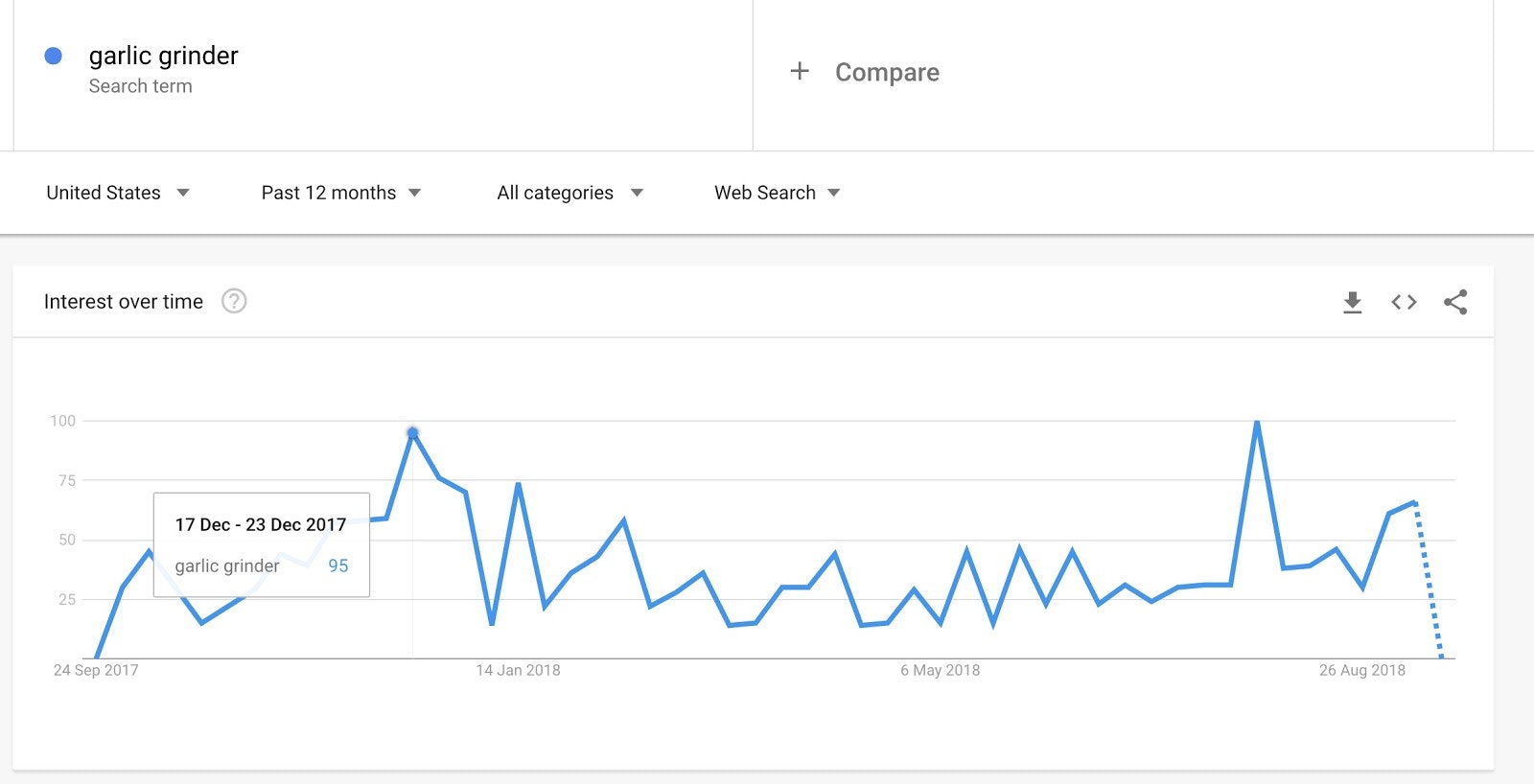
Task: Click the plus icon next to Compare
Action: (800, 72)
